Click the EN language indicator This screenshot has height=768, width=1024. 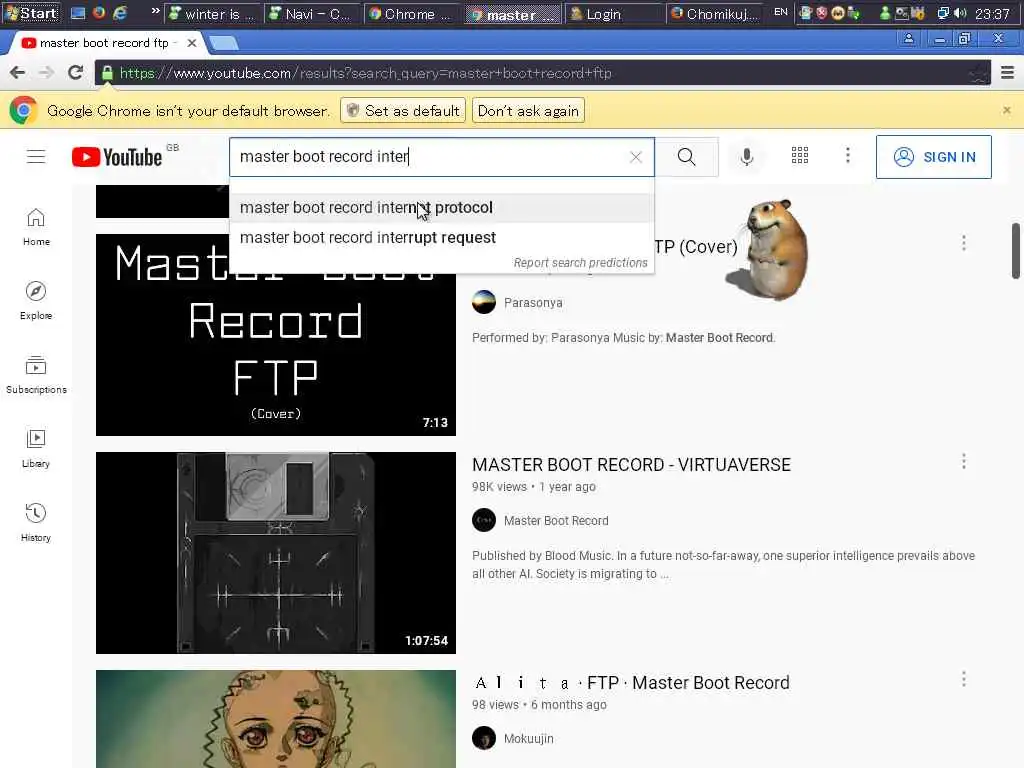(x=780, y=12)
